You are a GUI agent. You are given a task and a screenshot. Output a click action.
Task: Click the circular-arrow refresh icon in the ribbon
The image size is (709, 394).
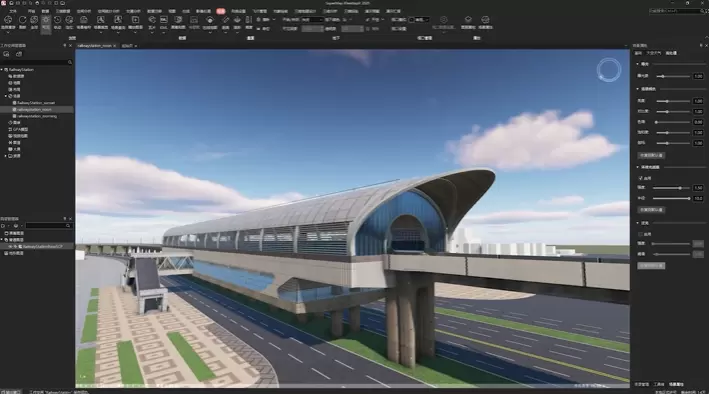pos(22,20)
